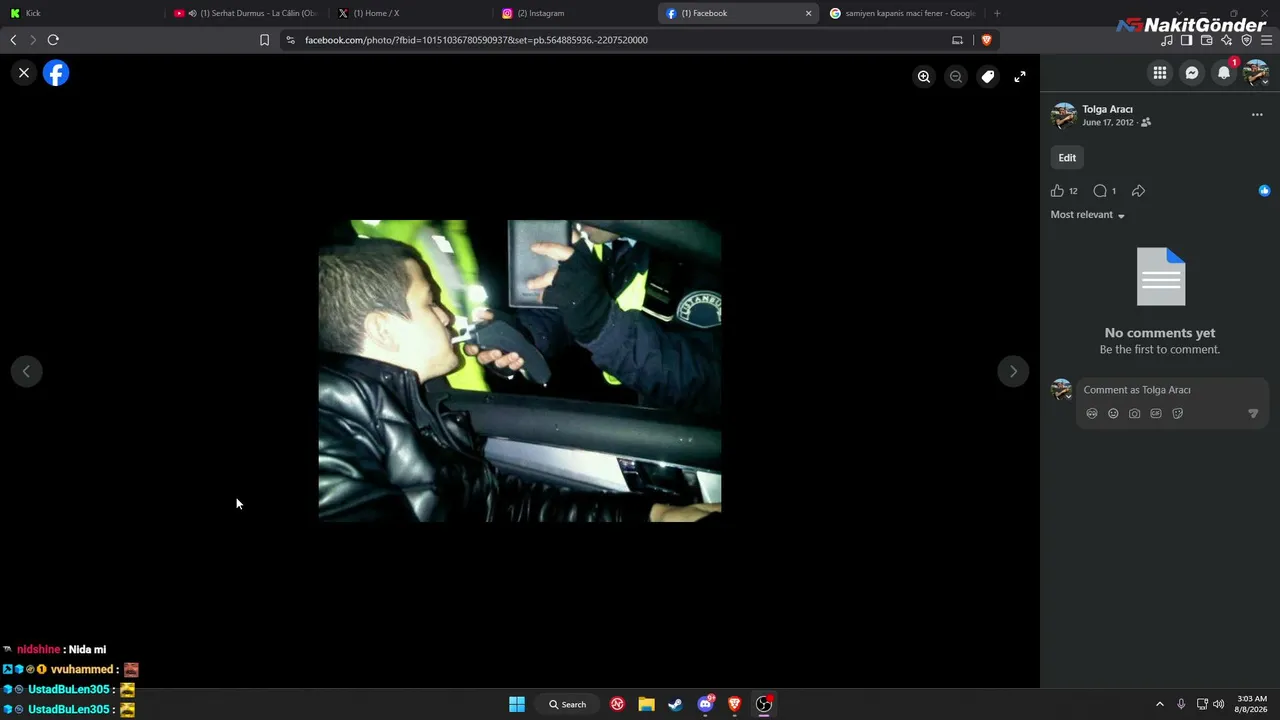Focus the Comment as Tolga Aracı field
The width and height of the screenshot is (1280, 720).
coord(1172,390)
